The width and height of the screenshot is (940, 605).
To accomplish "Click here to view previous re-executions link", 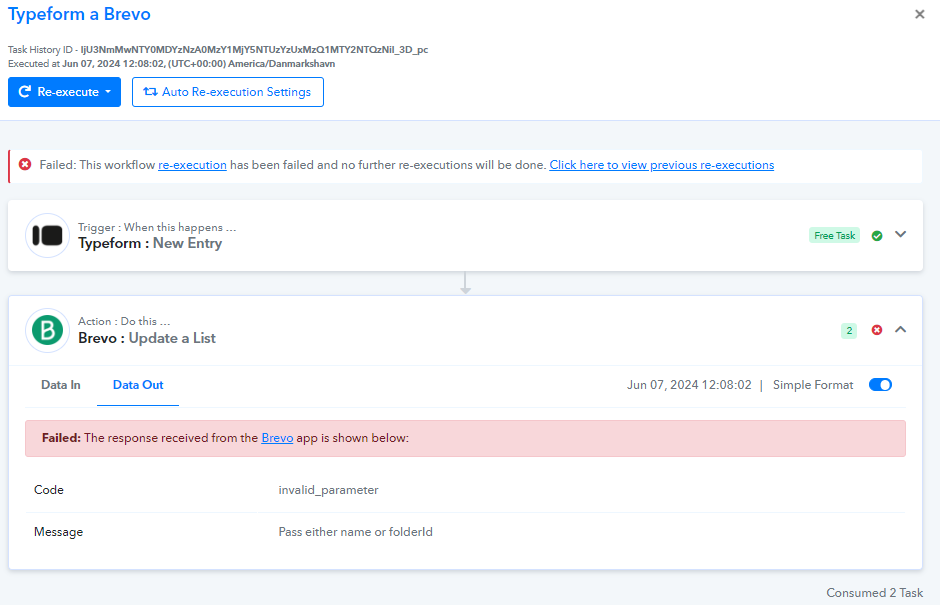I will click(661, 165).
